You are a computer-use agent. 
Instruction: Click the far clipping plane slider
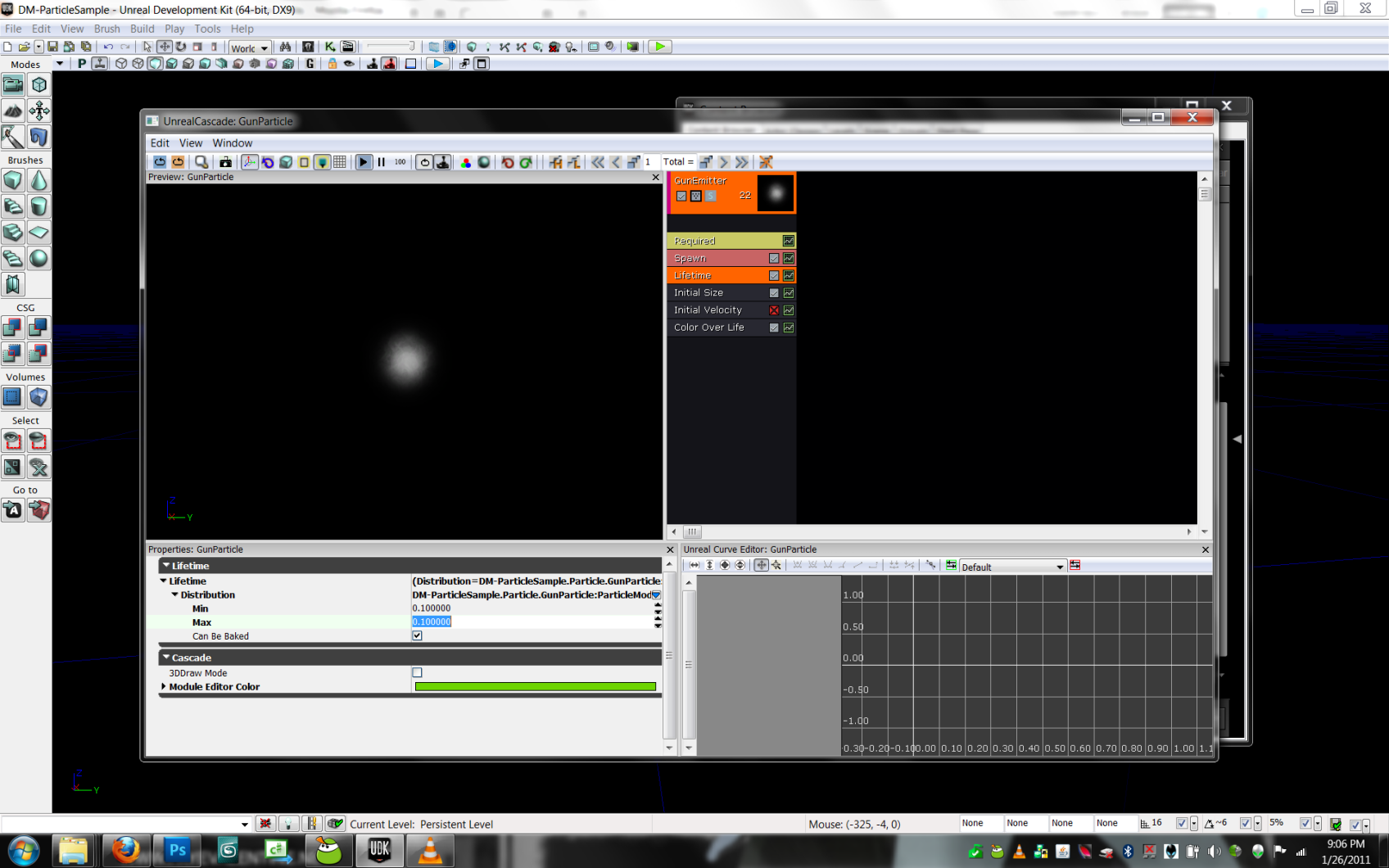coord(390,47)
